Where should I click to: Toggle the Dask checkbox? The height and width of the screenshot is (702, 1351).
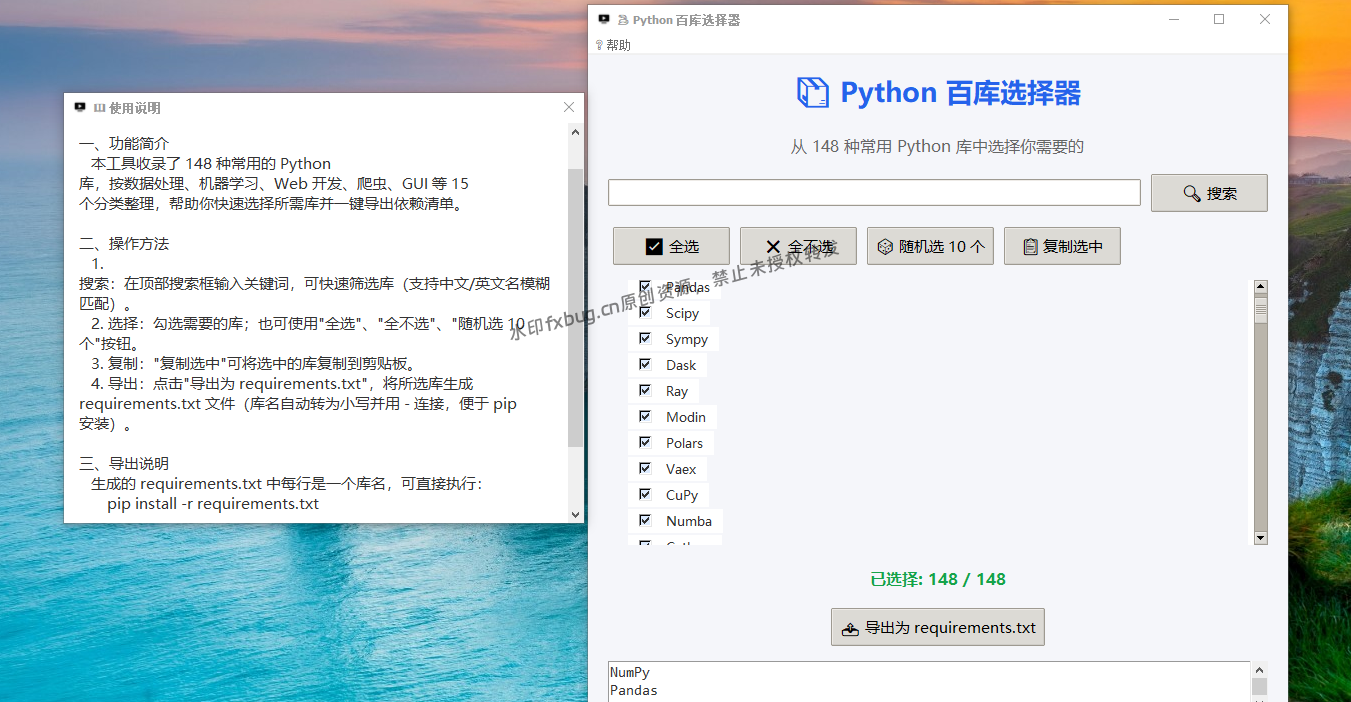pos(645,365)
